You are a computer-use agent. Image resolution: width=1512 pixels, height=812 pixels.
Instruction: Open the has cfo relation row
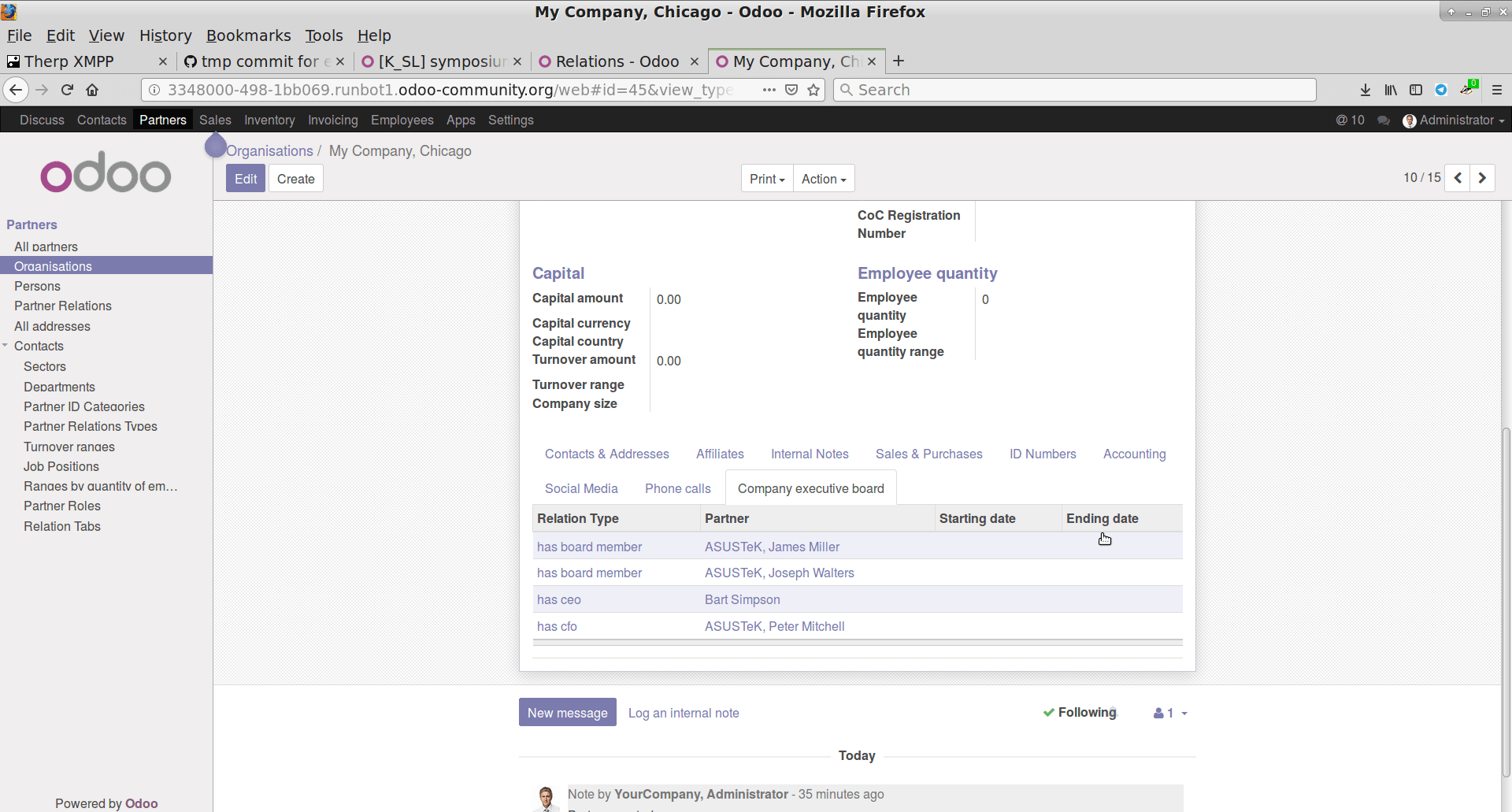(x=858, y=626)
